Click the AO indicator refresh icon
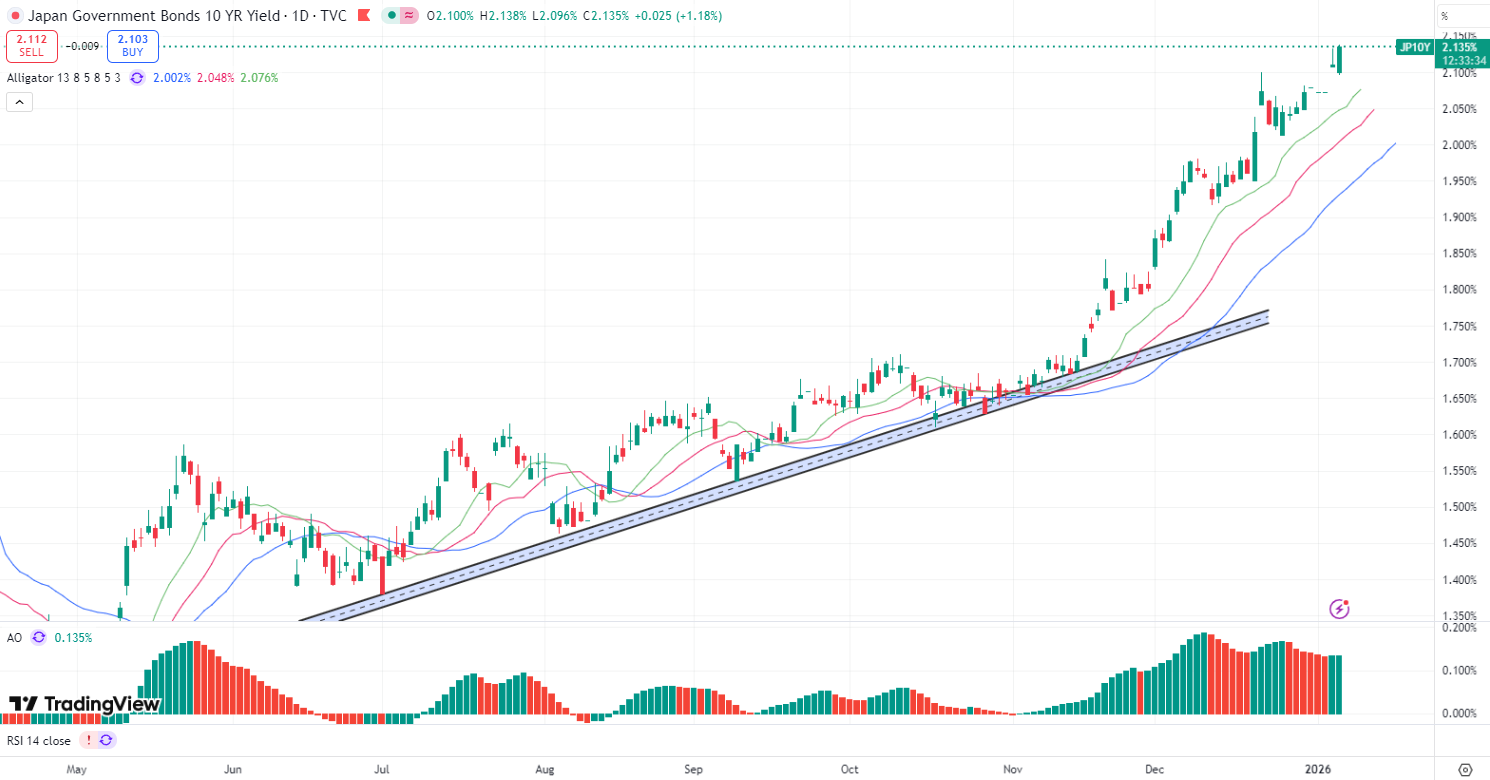 click(39, 637)
